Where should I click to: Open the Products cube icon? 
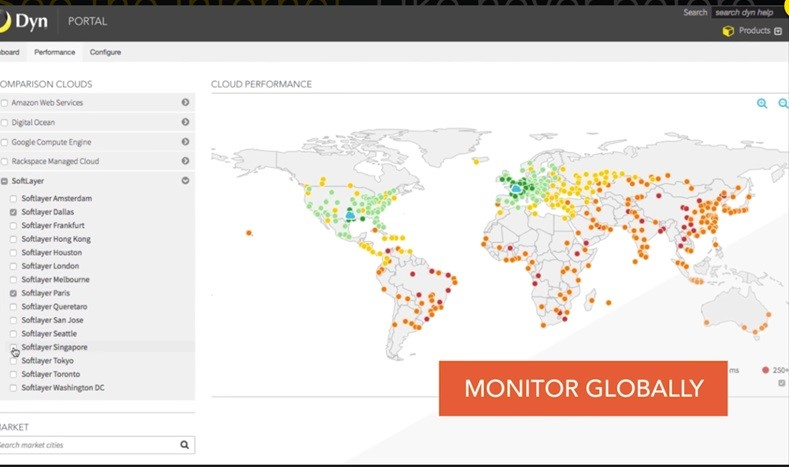[x=728, y=31]
